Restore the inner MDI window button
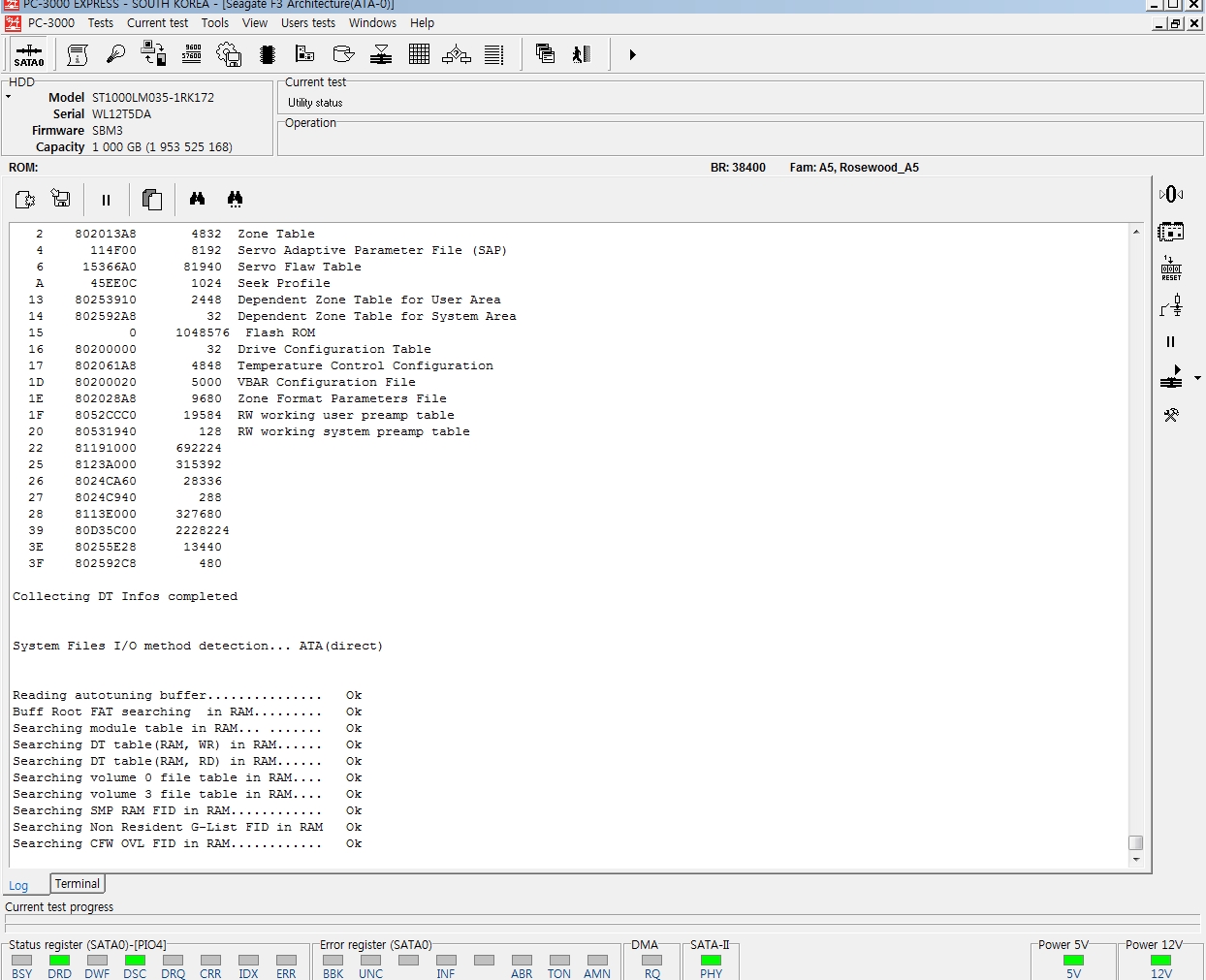This screenshot has width=1206, height=980. coord(1176,24)
